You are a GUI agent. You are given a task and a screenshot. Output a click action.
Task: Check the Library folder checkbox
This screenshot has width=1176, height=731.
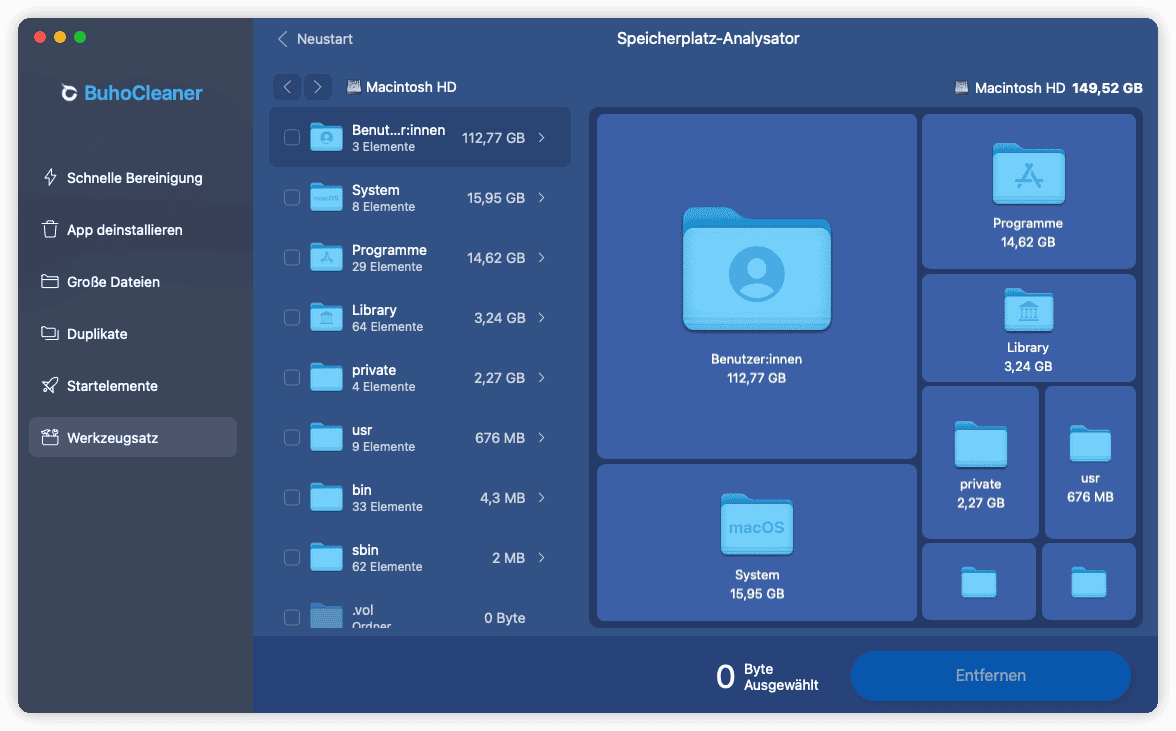pos(292,317)
